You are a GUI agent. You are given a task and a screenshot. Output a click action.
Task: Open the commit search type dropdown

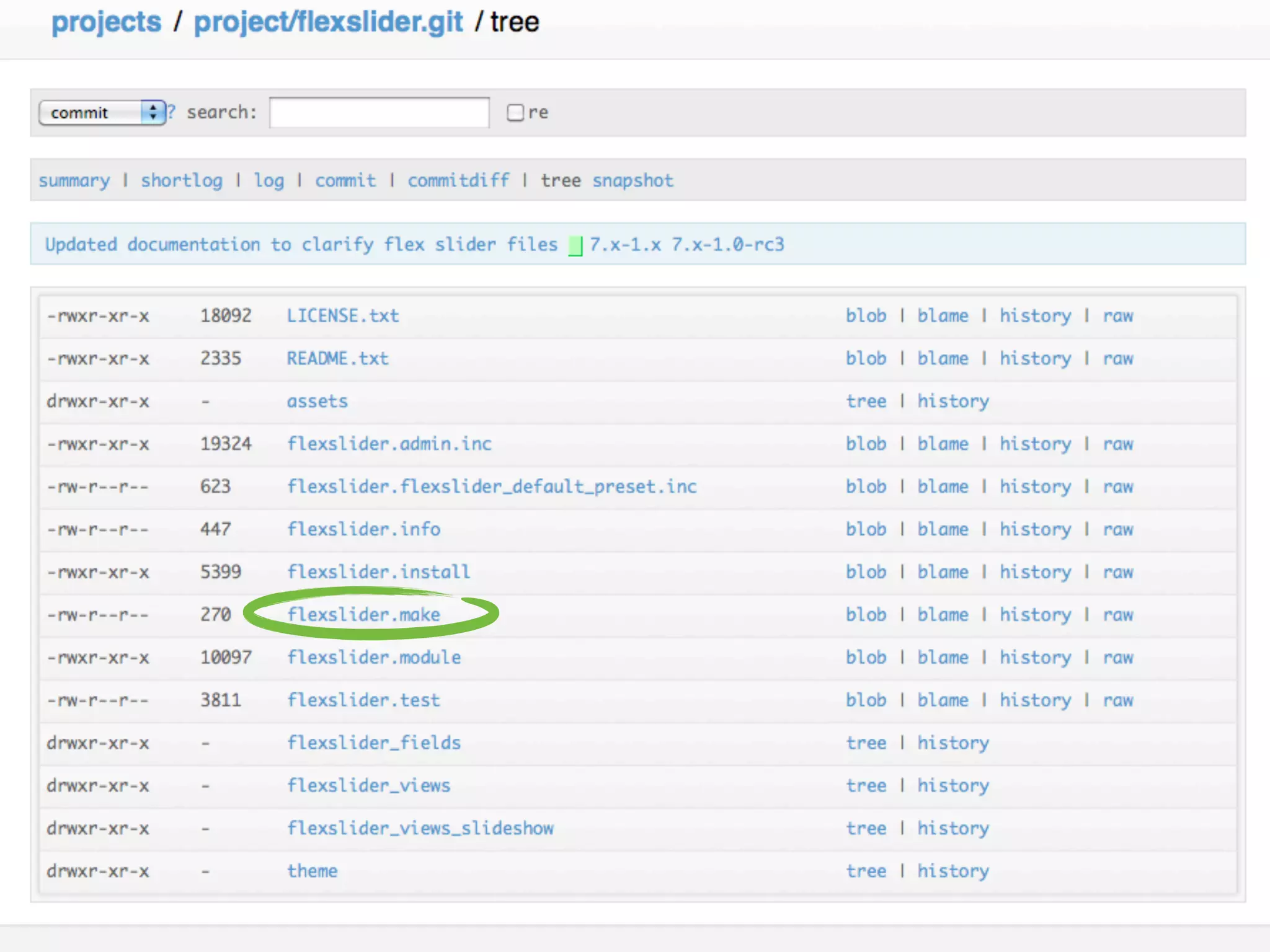coord(102,113)
